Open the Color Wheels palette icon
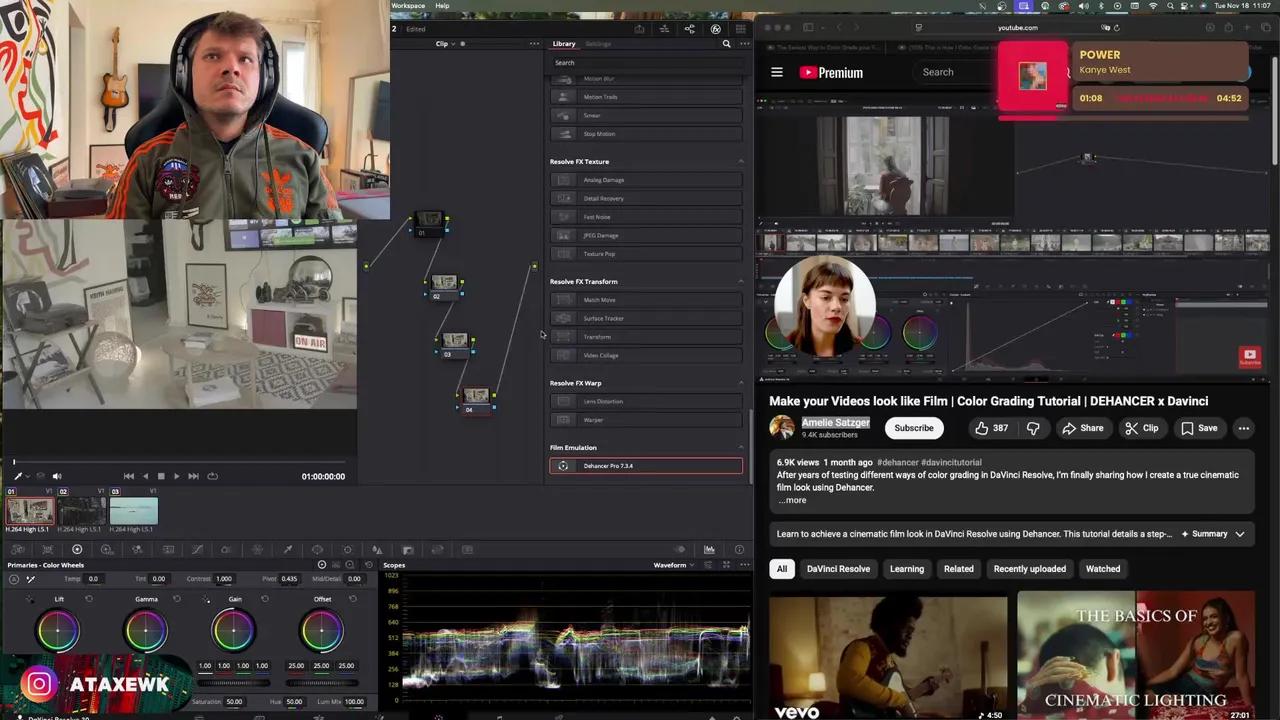The image size is (1280, 720). point(77,549)
